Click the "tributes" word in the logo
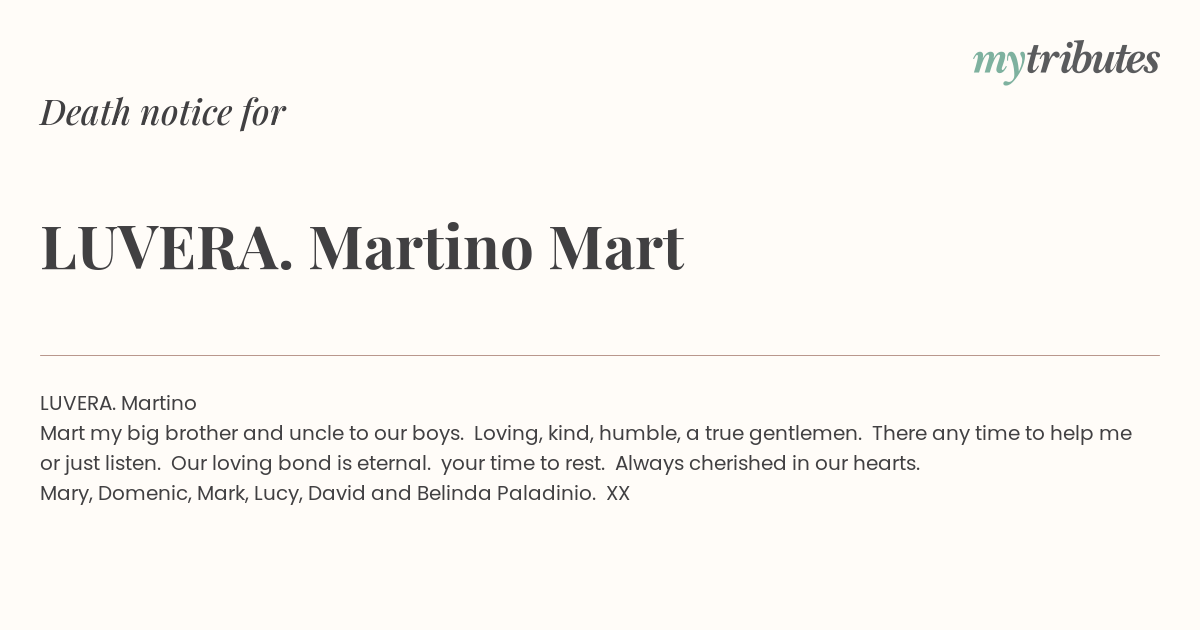This screenshot has height=630, width=1200. [1092, 59]
